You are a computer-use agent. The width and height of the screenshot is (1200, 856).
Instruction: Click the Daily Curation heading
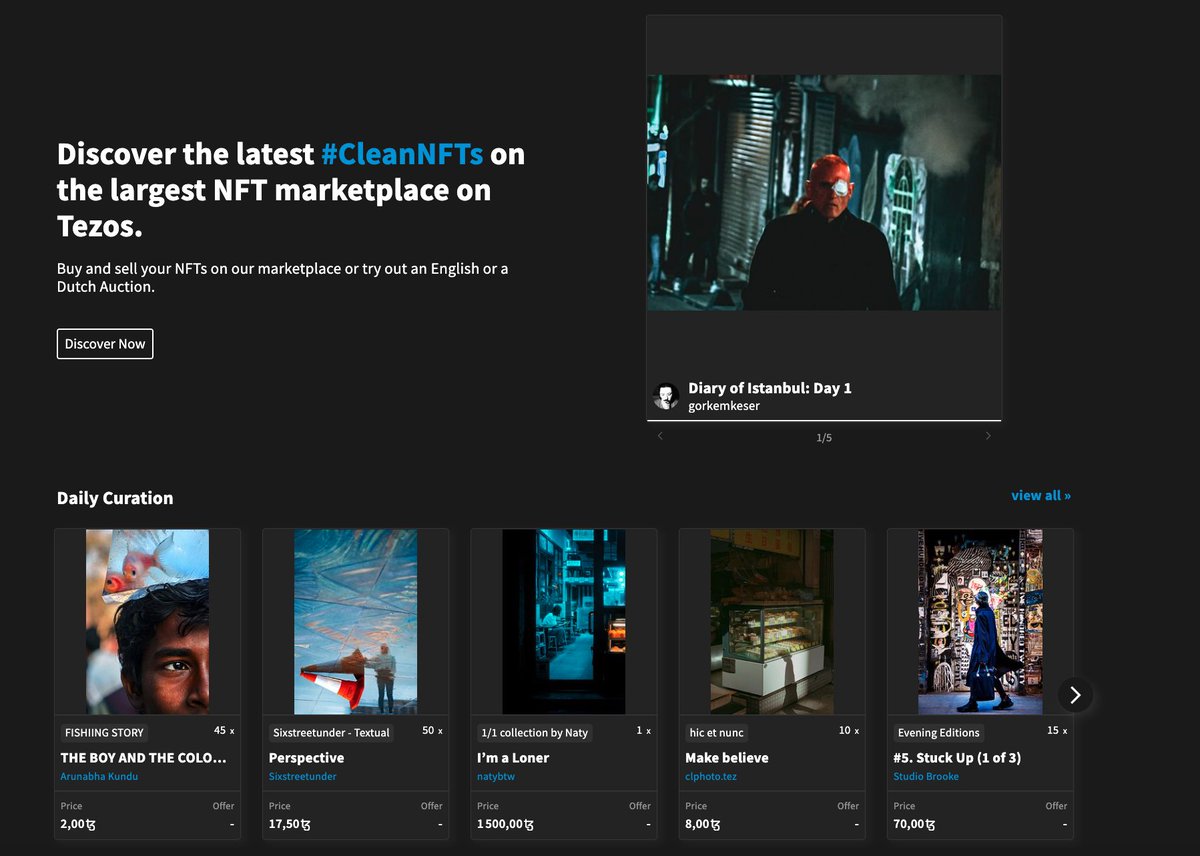(x=115, y=498)
